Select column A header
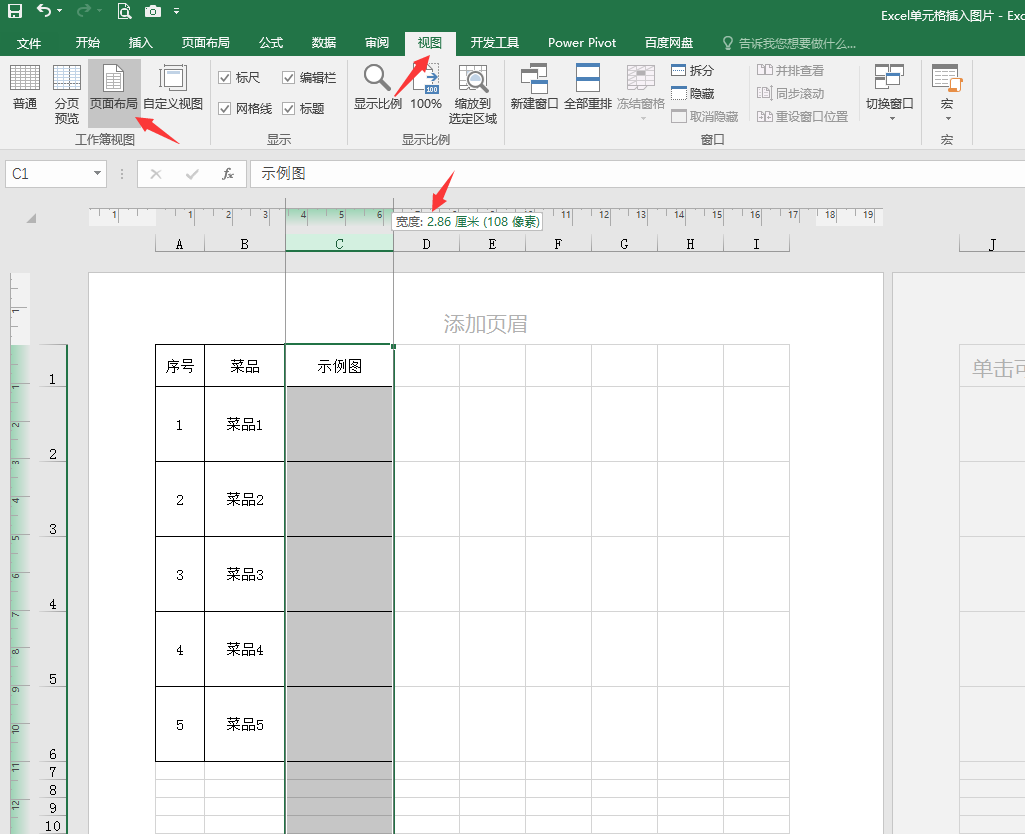 coord(180,244)
